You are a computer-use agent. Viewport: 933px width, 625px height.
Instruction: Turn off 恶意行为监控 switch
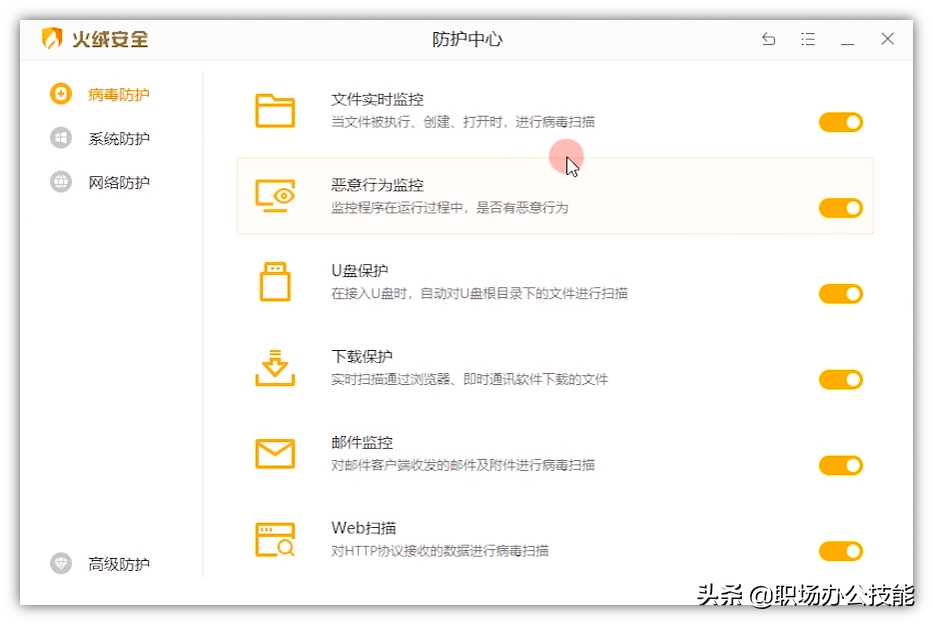point(840,208)
